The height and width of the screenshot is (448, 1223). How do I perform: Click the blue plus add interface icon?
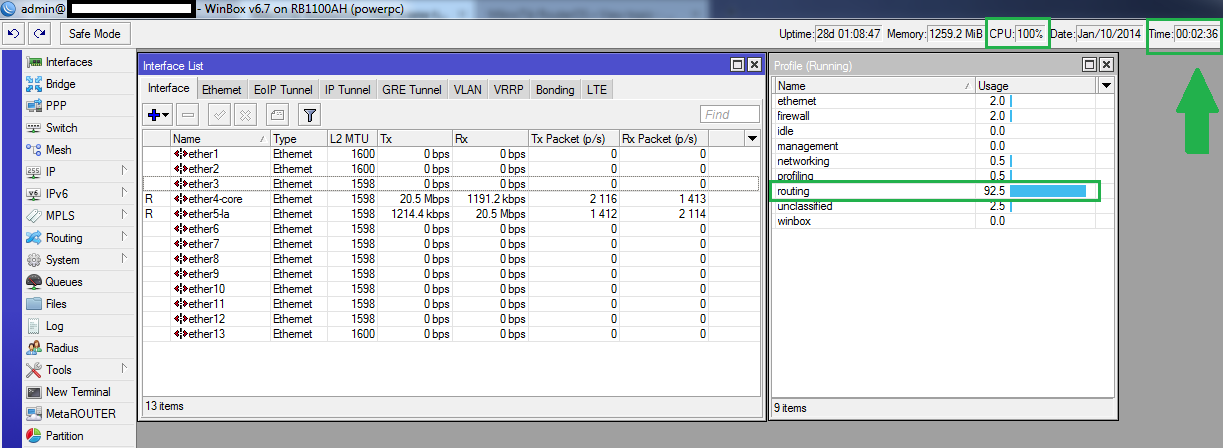point(153,115)
